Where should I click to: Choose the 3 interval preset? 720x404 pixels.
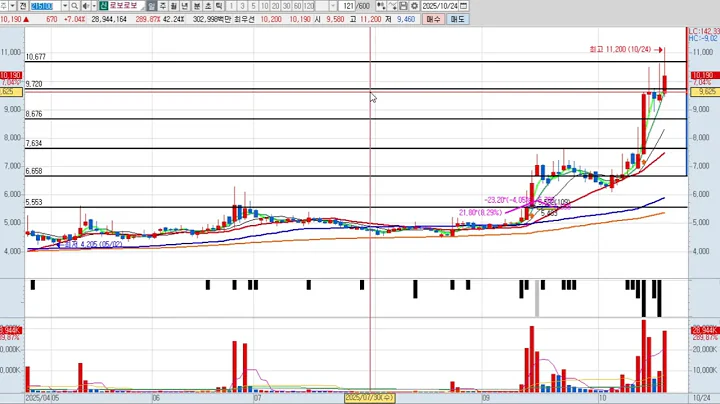[x=242, y=6]
